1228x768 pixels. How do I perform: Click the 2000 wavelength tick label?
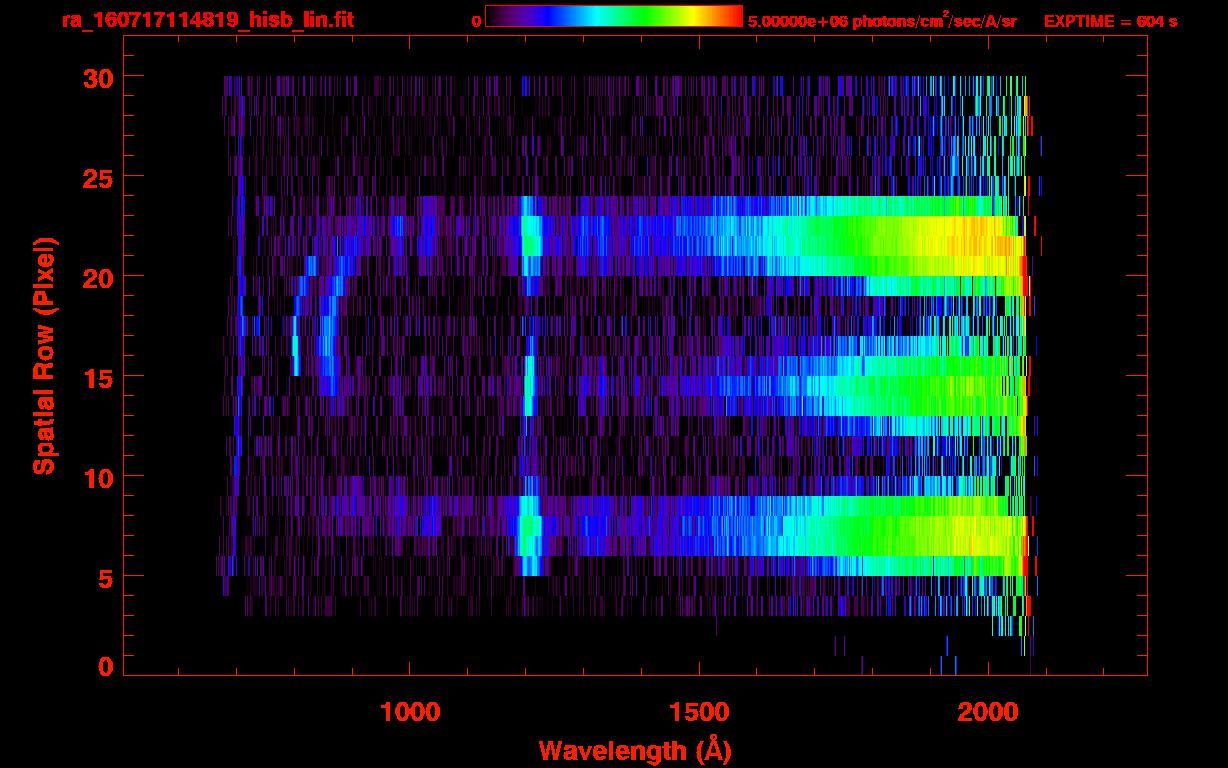coord(987,712)
